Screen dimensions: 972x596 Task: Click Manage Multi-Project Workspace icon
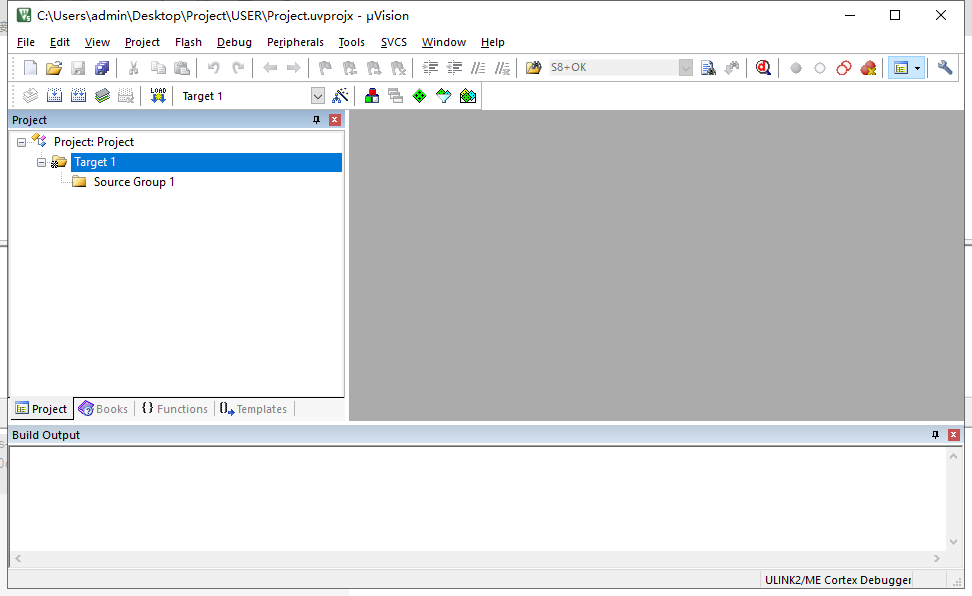[395, 96]
